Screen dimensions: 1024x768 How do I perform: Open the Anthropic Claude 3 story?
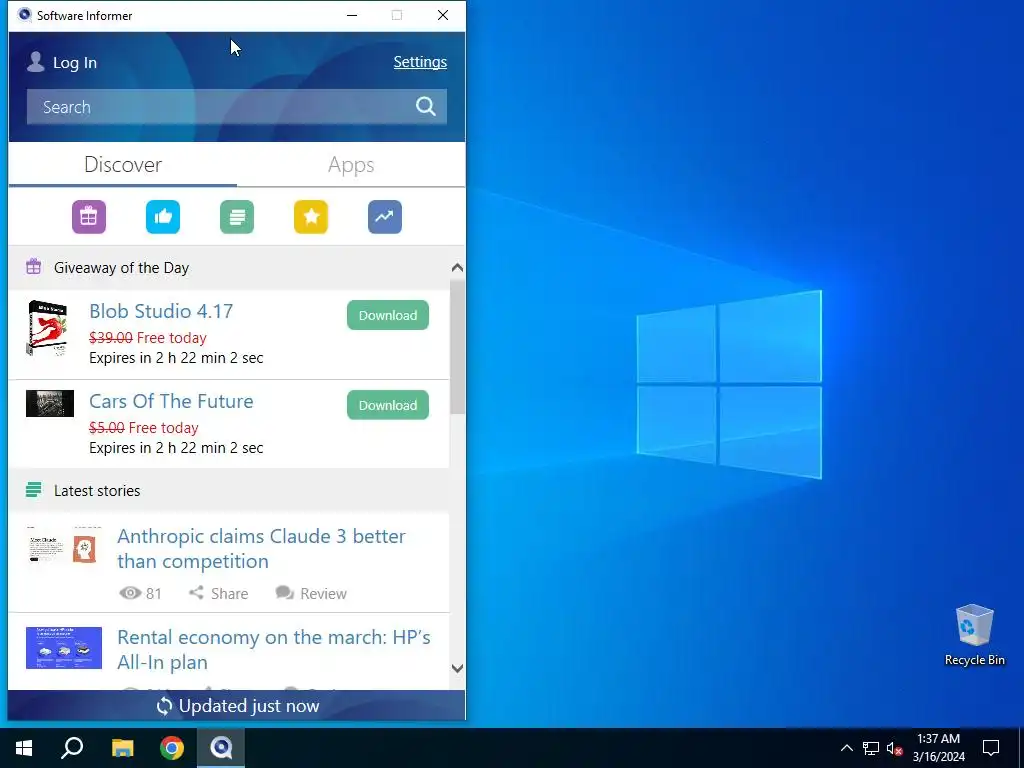click(x=261, y=549)
